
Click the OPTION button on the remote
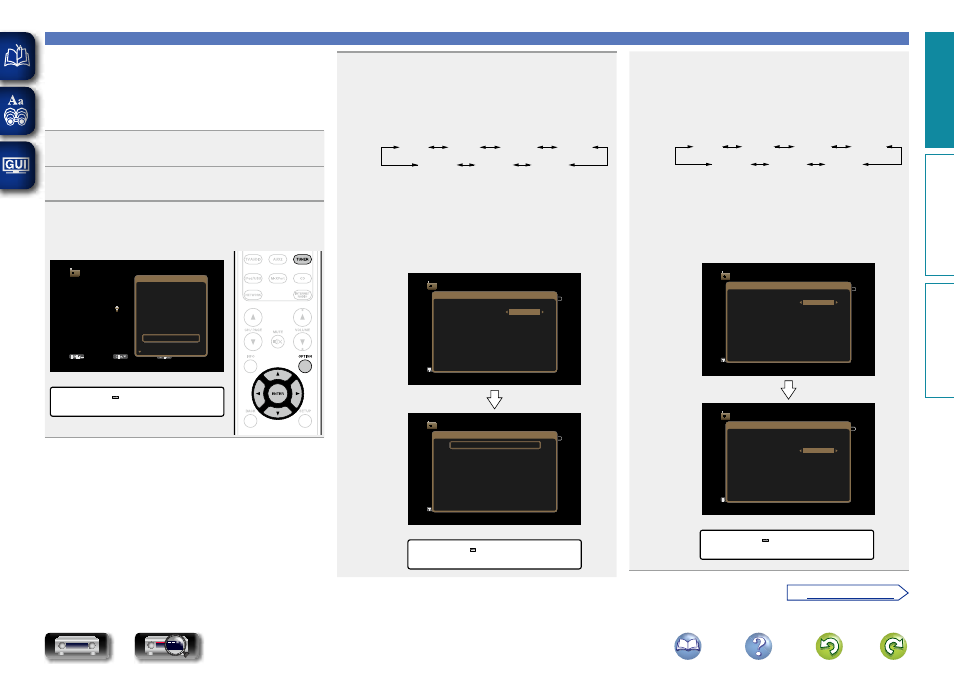click(305, 366)
